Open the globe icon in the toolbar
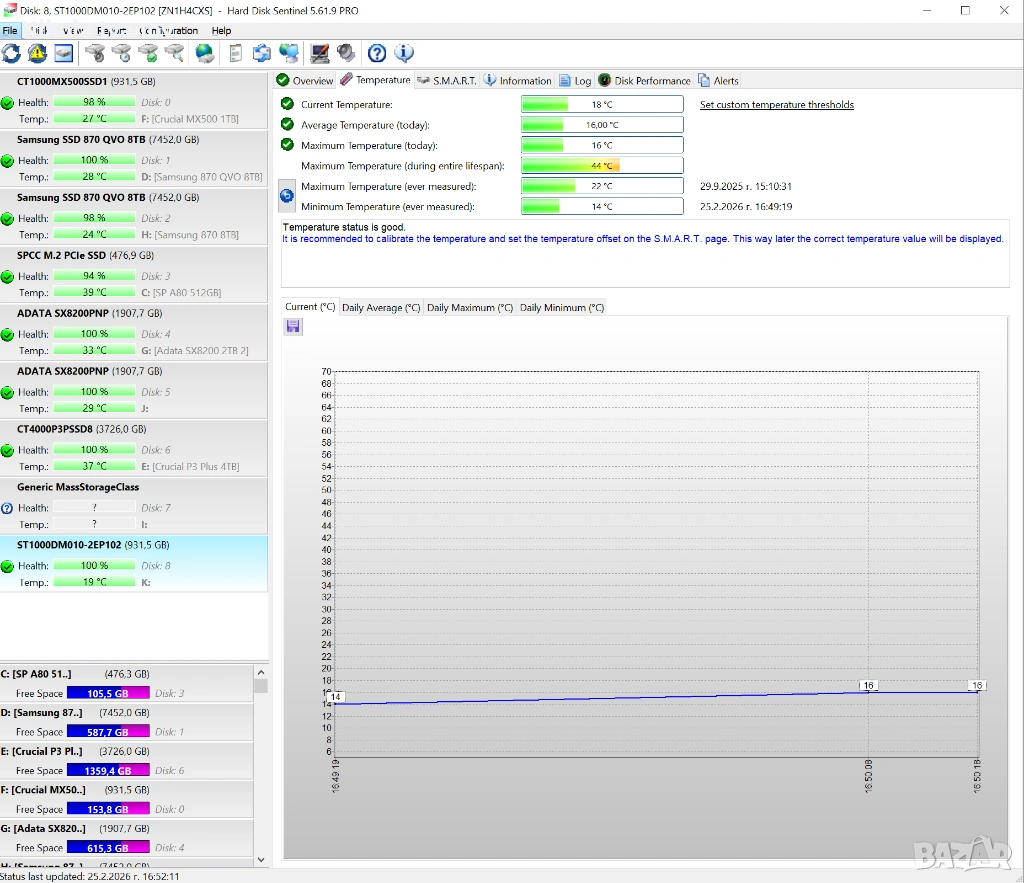The image size is (1024, 883). click(x=205, y=53)
